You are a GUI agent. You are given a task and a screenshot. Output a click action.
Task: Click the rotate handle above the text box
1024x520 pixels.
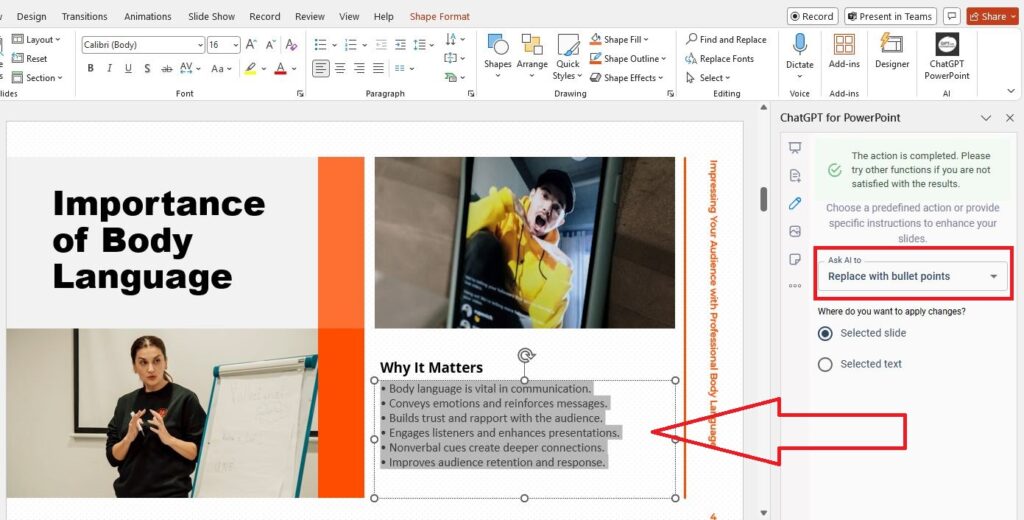coord(526,355)
